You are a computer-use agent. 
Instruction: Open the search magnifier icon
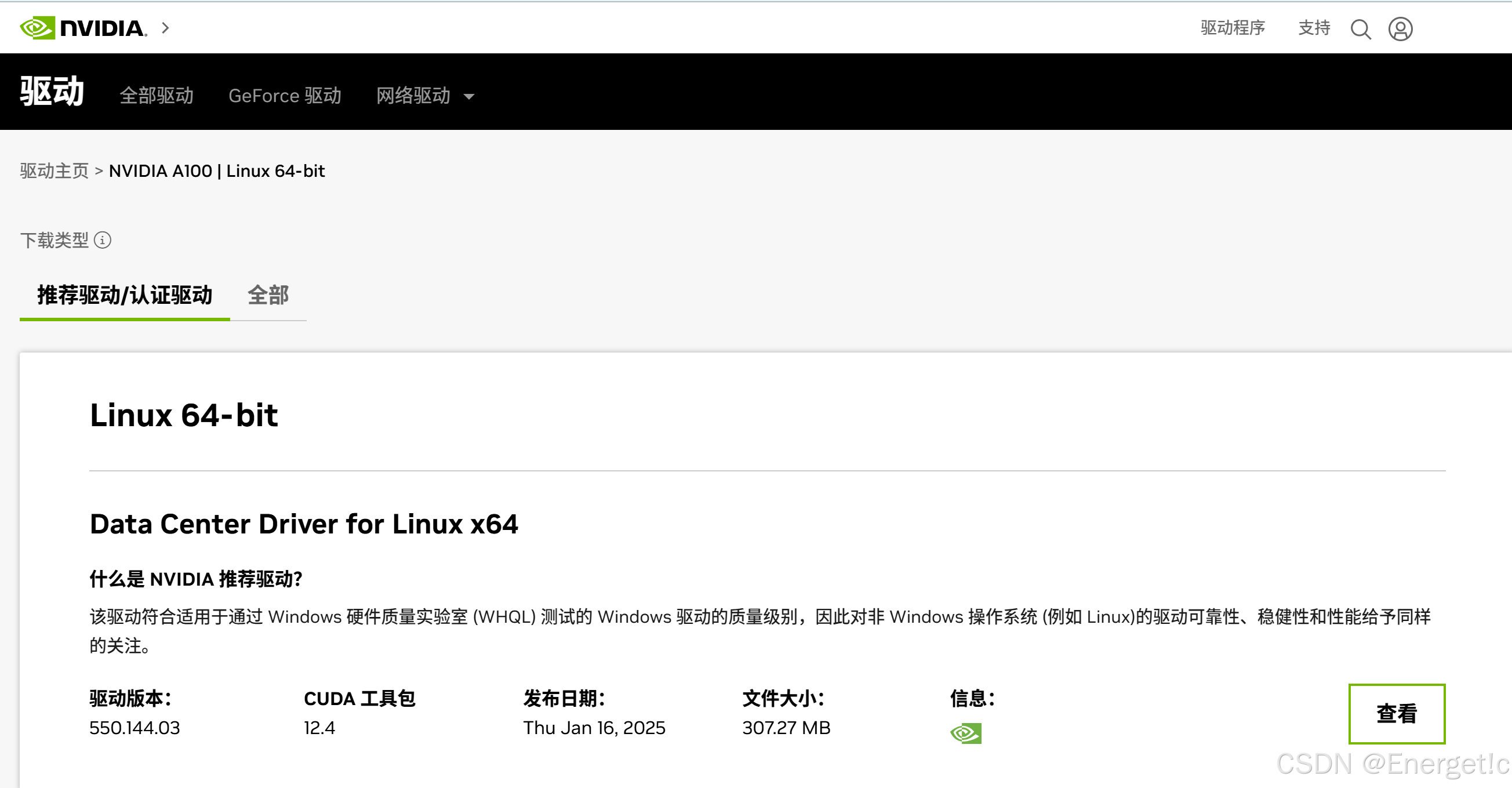1360,29
